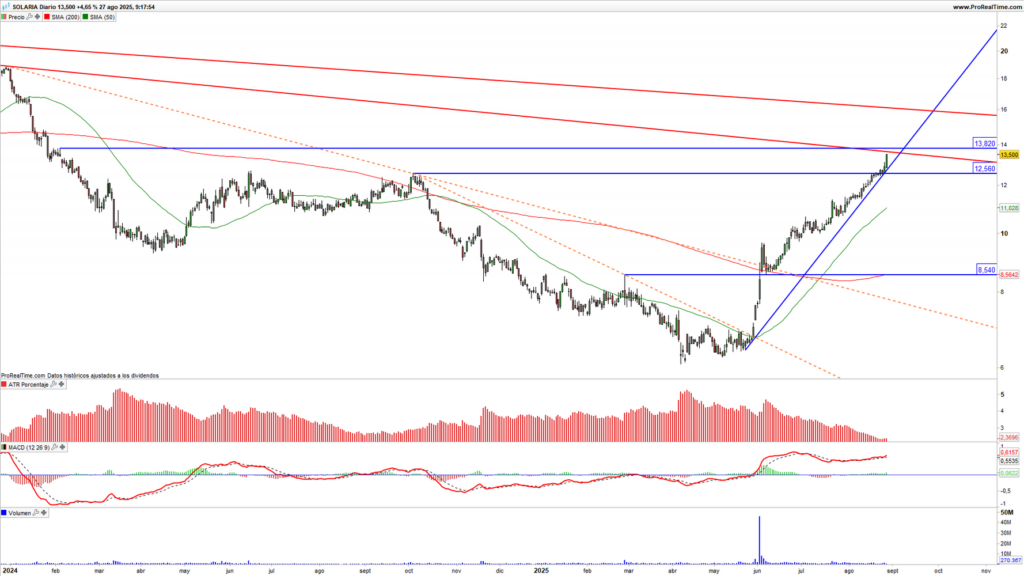Select the 13,820 horizontal line price label
Image resolution: width=1024 pixels, height=576 pixels.
coord(984,144)
